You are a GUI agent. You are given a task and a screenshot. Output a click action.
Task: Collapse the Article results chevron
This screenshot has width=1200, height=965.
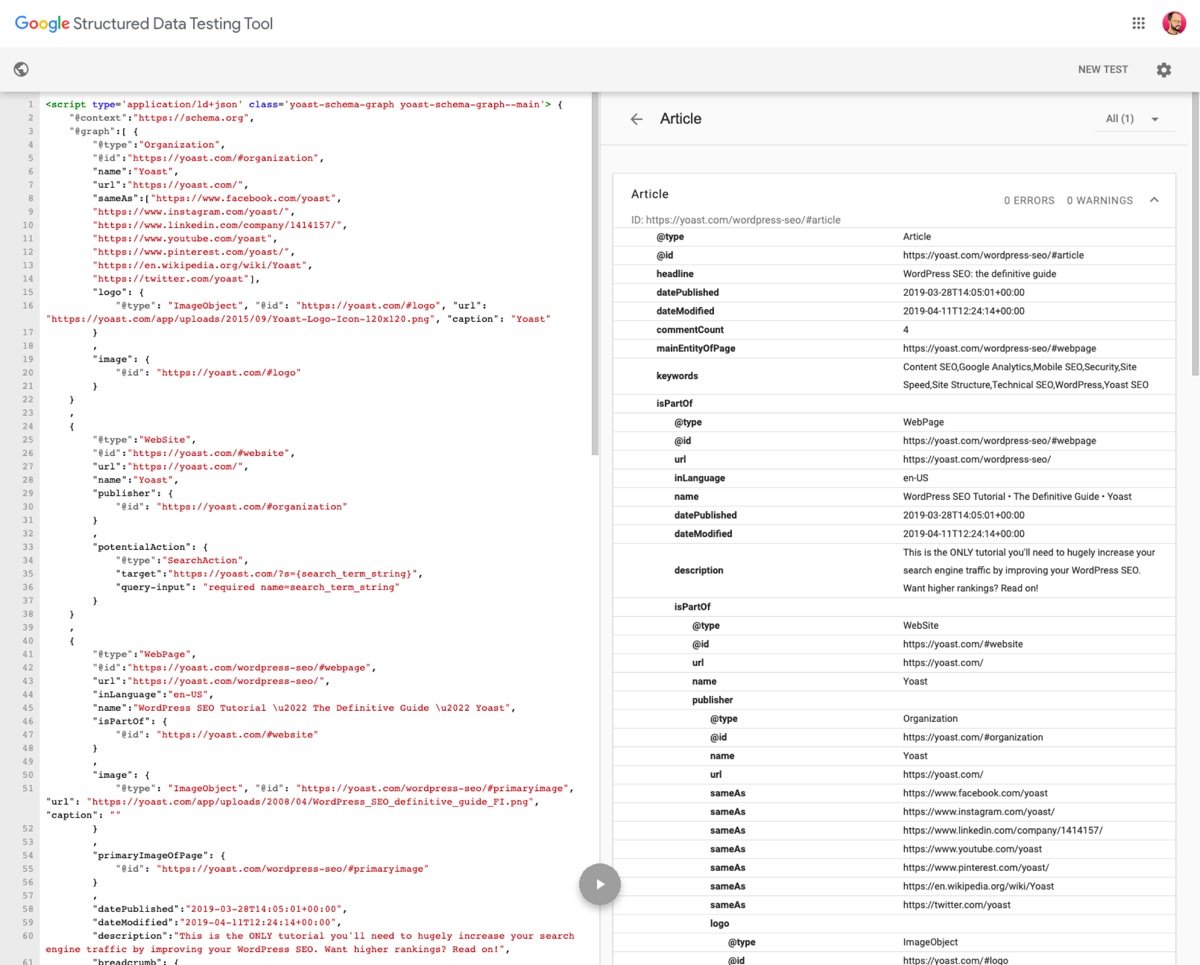coord(1154,200)
